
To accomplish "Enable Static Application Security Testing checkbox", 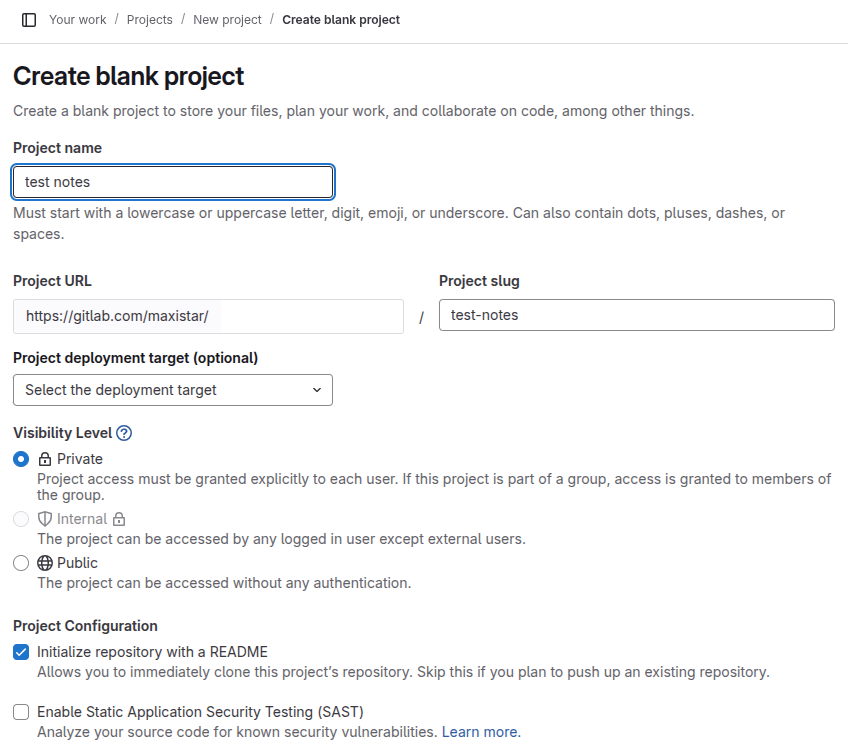I will pyautogui.click(x=21, y=712).
